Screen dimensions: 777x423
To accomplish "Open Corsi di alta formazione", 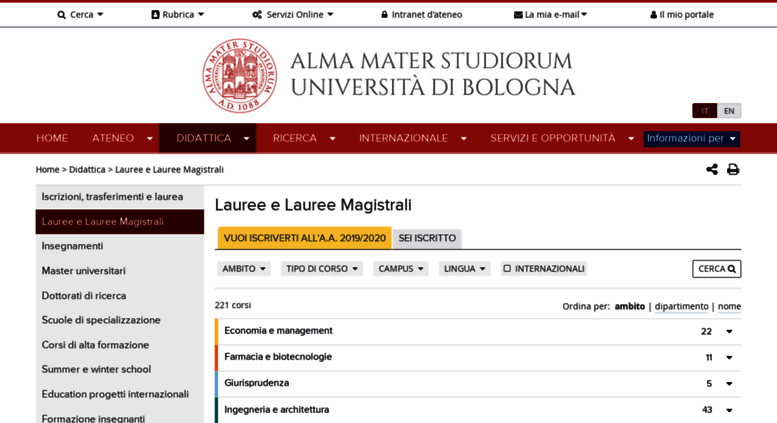I will [119, 345].
